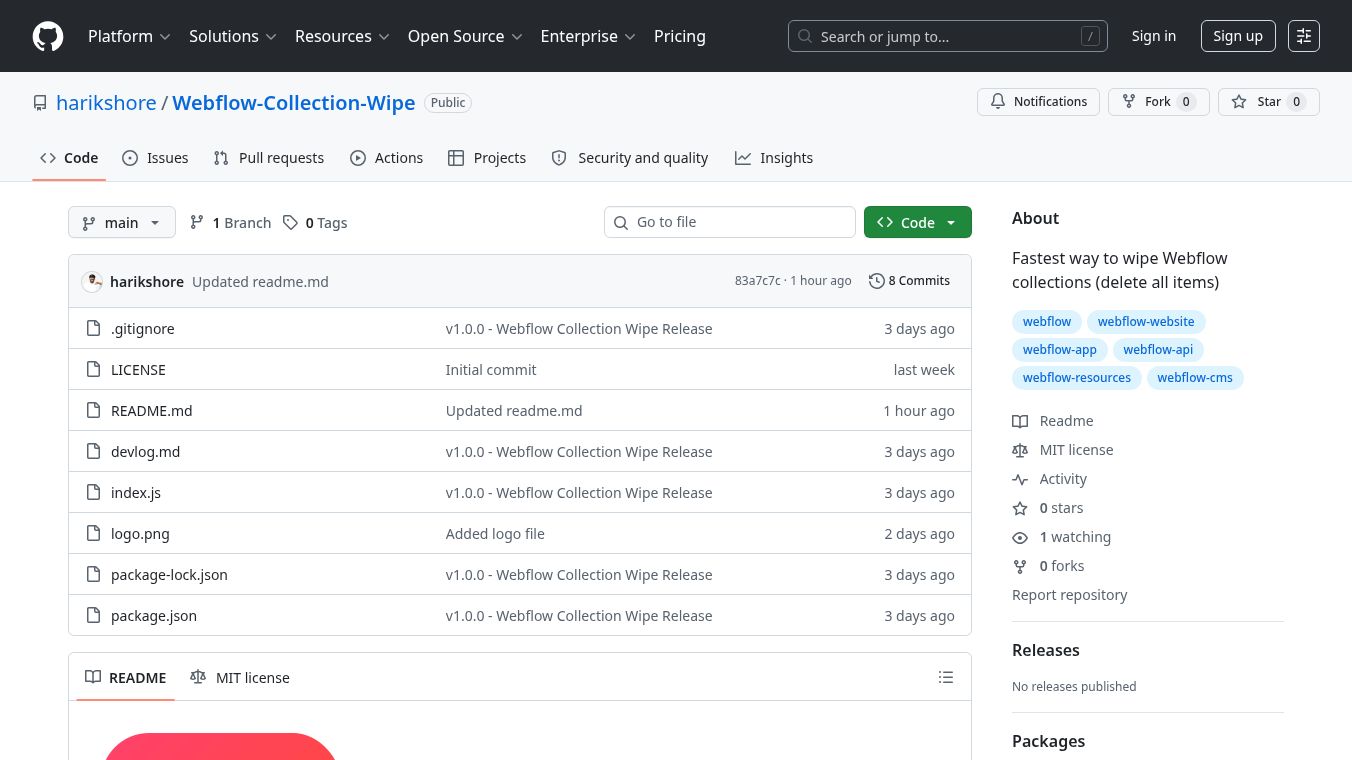Select the webflow-api topic tag
The width and height of the screenshot is (1352, 760).
tap(1158, 350)
